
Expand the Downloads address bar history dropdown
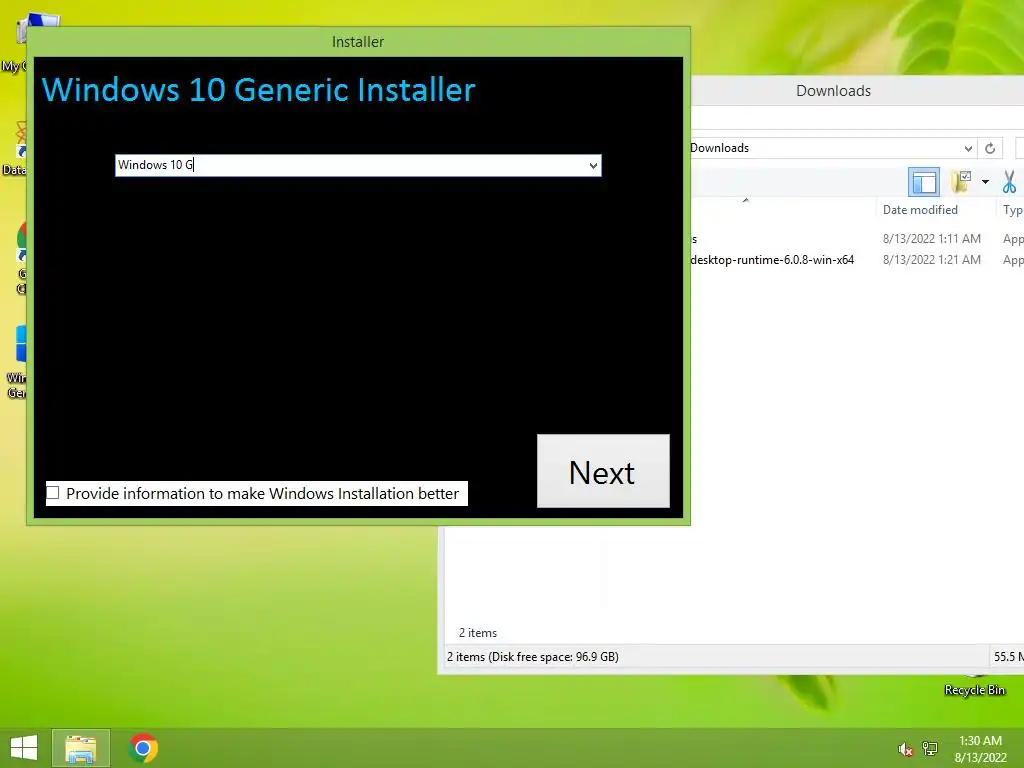coord(968,148)
